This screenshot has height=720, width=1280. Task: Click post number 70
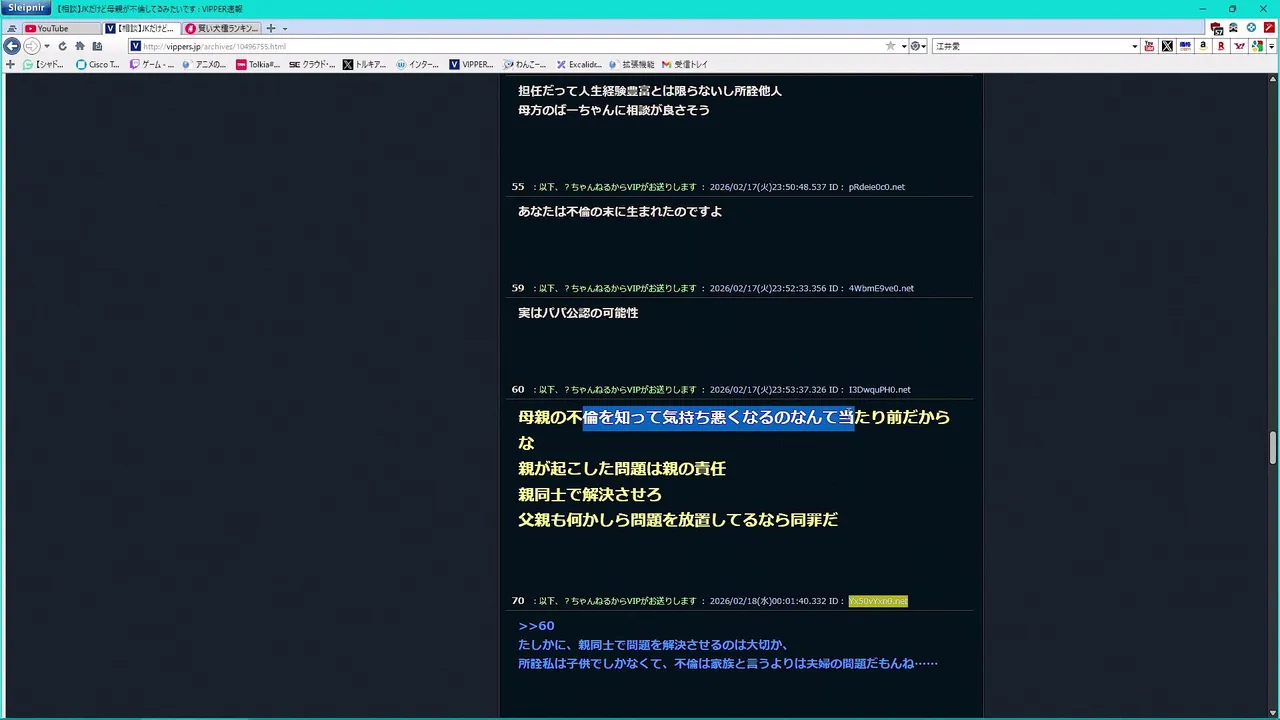(518, 601)
